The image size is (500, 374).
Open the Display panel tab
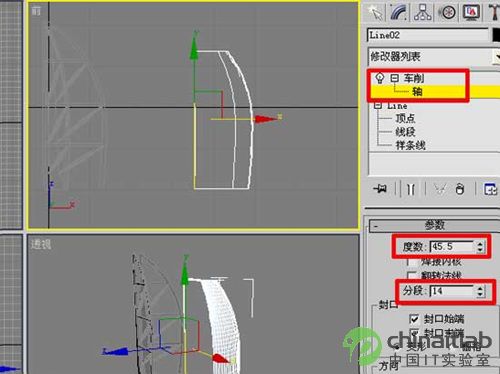(471, 13)
